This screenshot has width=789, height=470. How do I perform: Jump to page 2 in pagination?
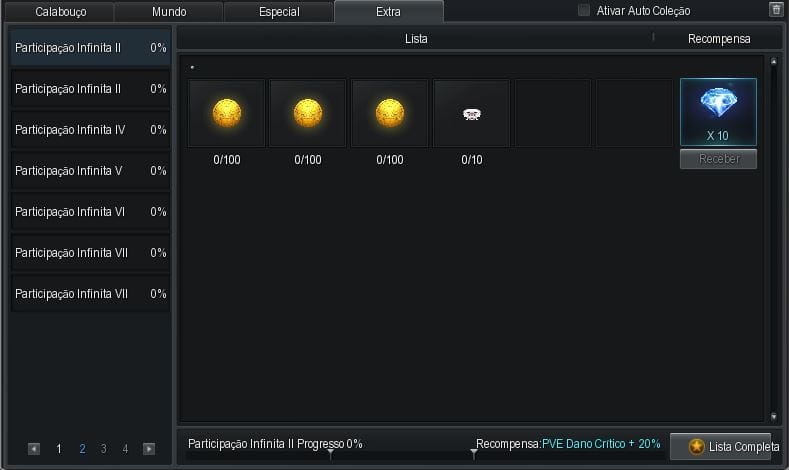pos(82,449)
